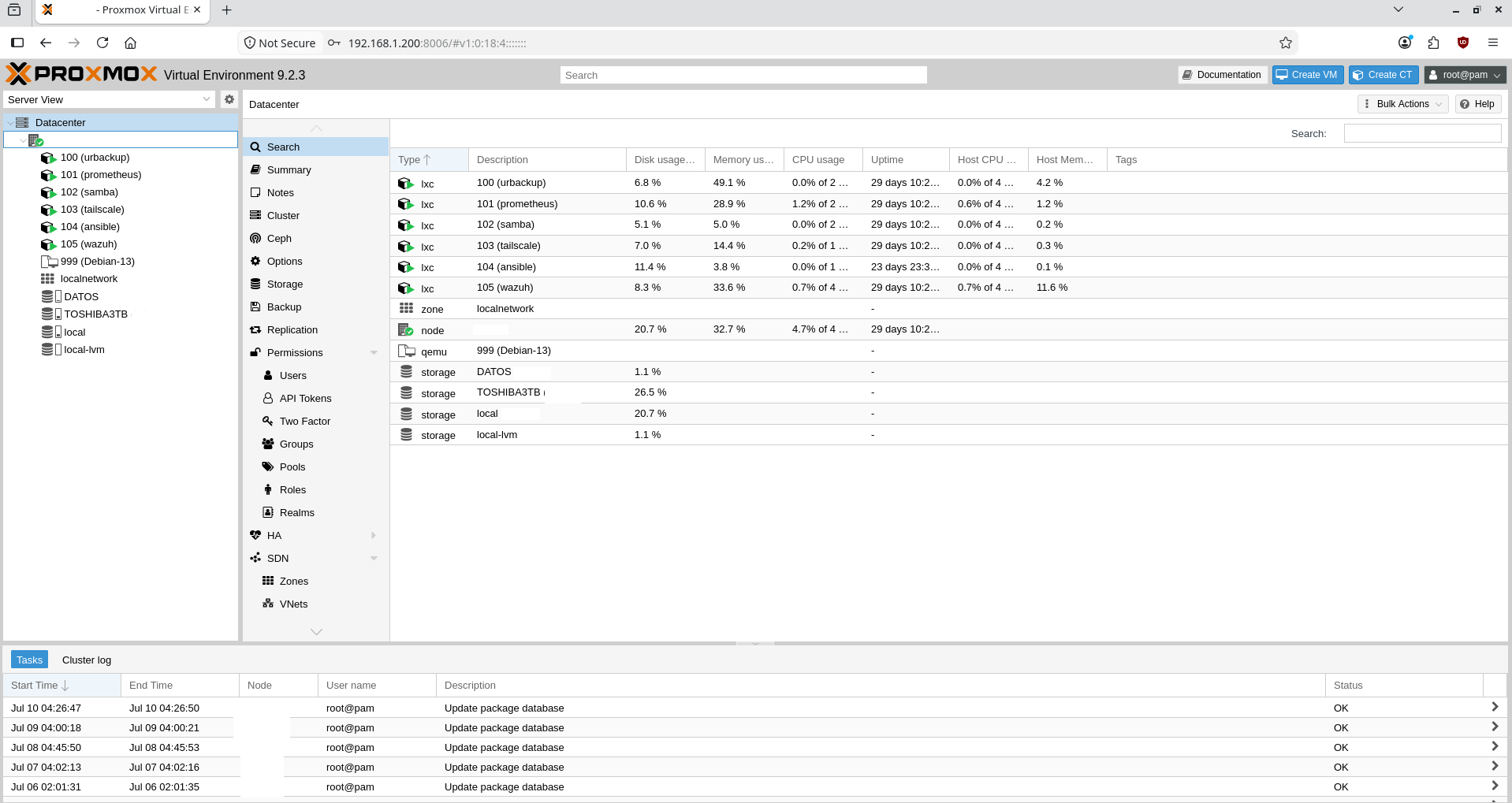
Task: Open Backup in the datacenter menu
Action: [316, 307]
